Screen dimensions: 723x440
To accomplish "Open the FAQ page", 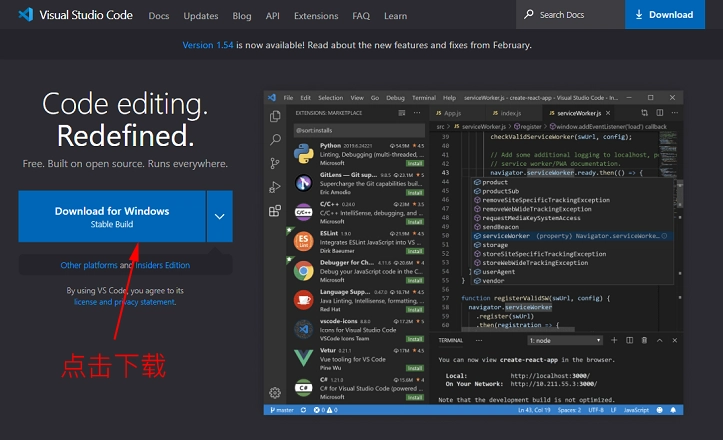I will [x=361, y=16].
